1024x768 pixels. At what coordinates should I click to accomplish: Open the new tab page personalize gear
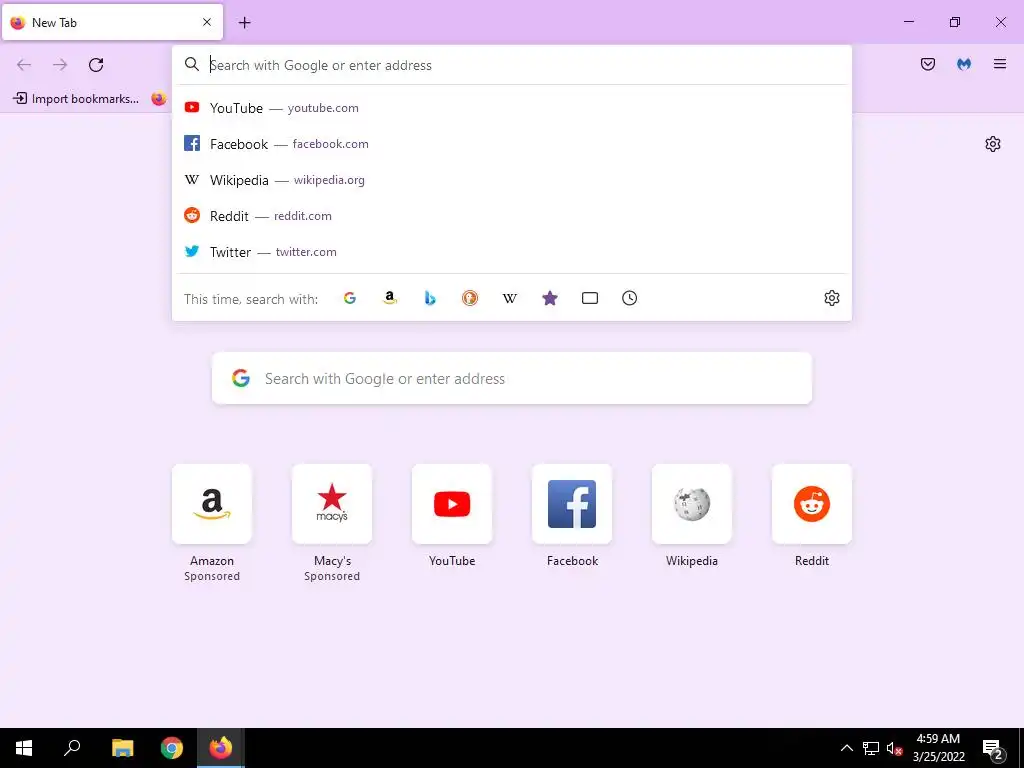click(x=993, y=144)
